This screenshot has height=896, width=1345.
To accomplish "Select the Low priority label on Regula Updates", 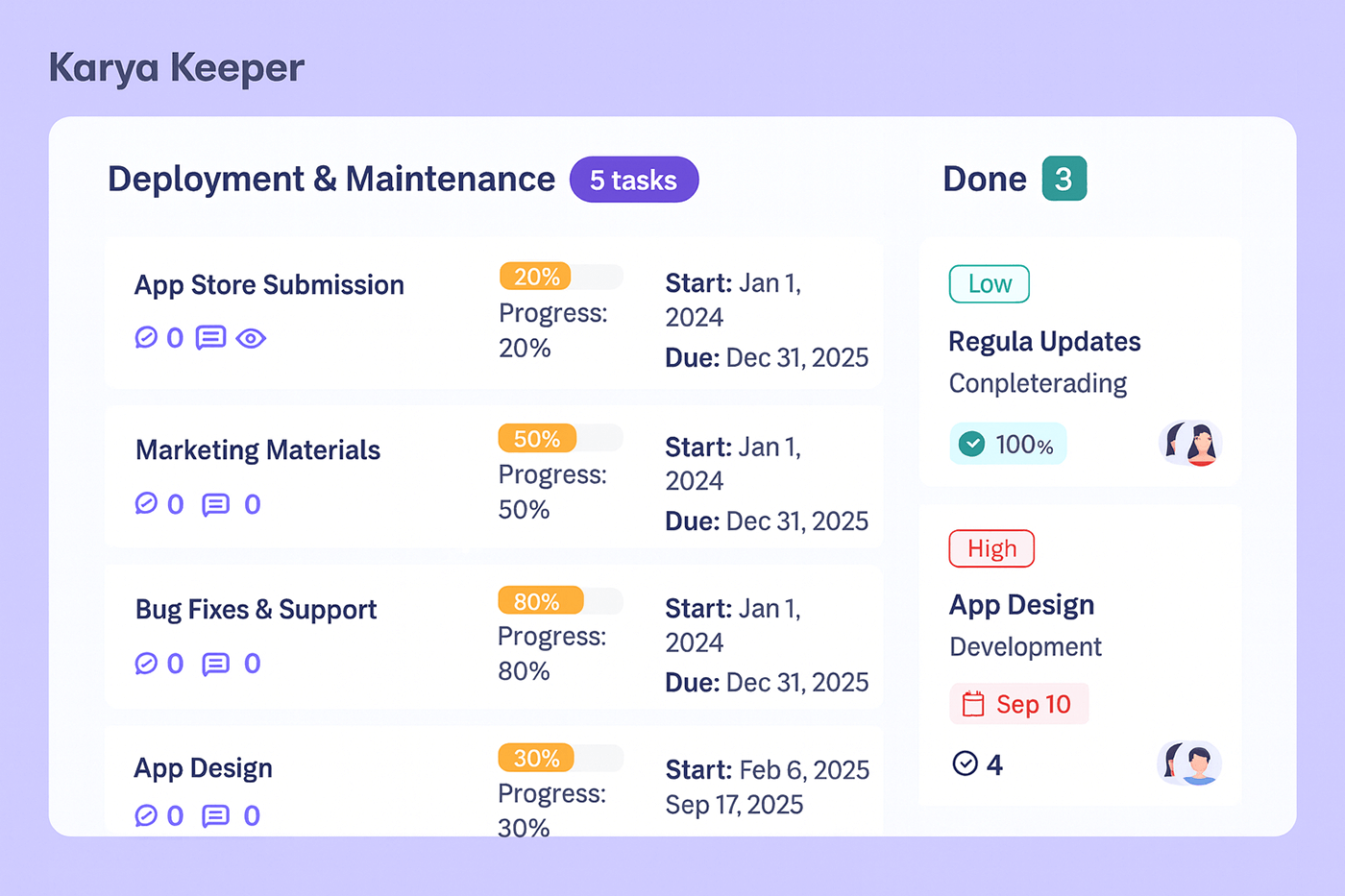I will point(989,283).
